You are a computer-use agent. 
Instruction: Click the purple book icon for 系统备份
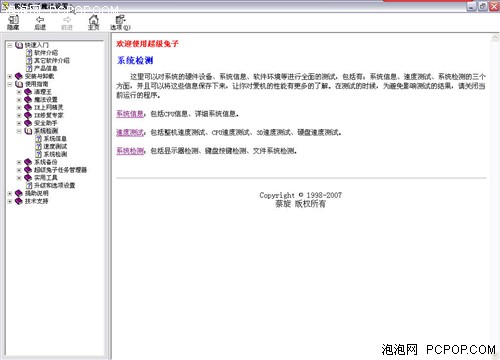[28, 162]
